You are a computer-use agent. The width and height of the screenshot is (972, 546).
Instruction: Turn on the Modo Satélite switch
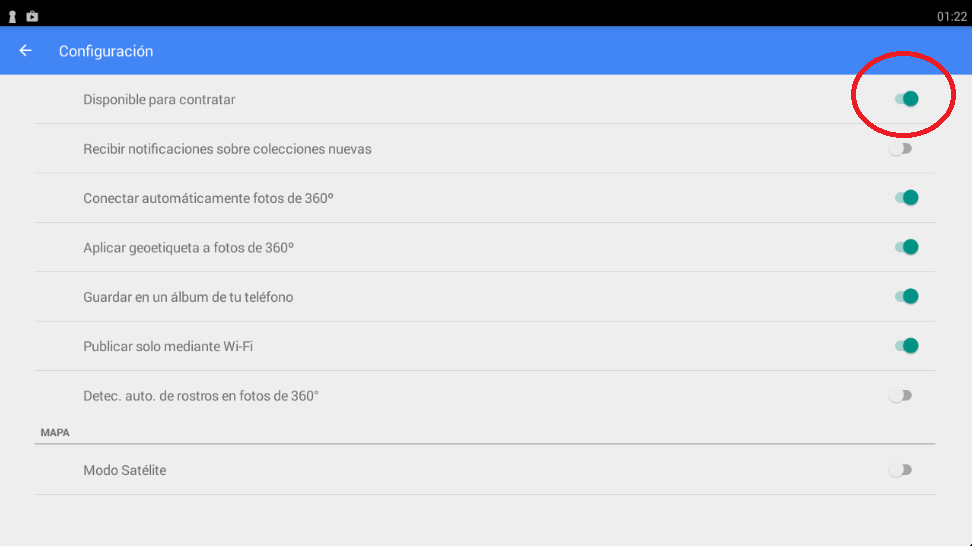coord(900,470)
